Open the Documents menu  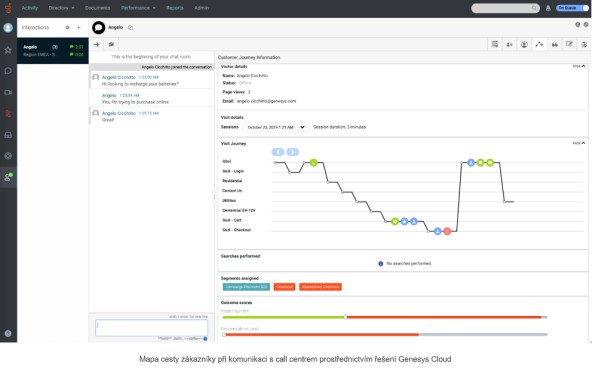pos(97,8)
